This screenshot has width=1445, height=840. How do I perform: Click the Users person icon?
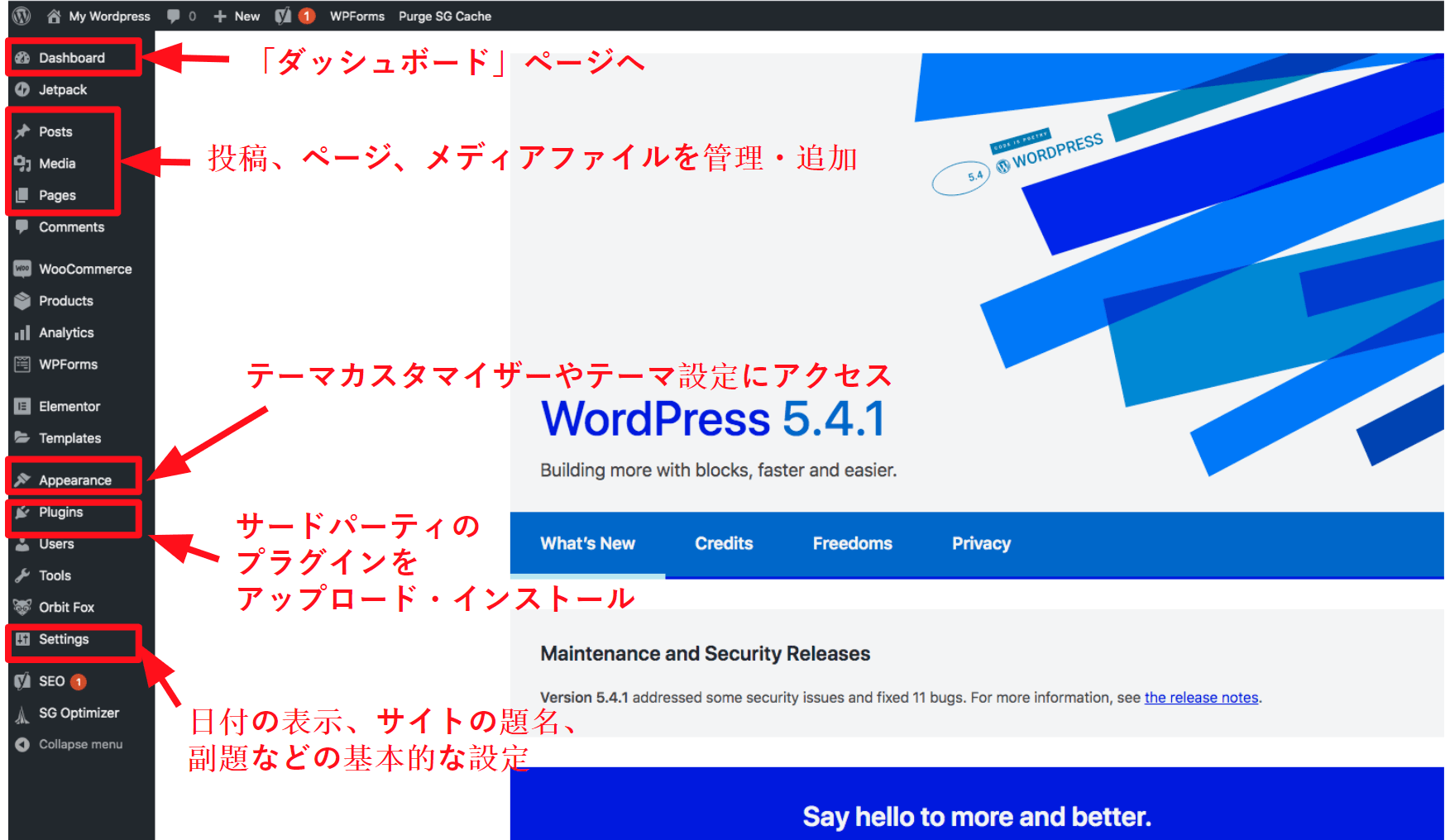(x=22, y=543)
